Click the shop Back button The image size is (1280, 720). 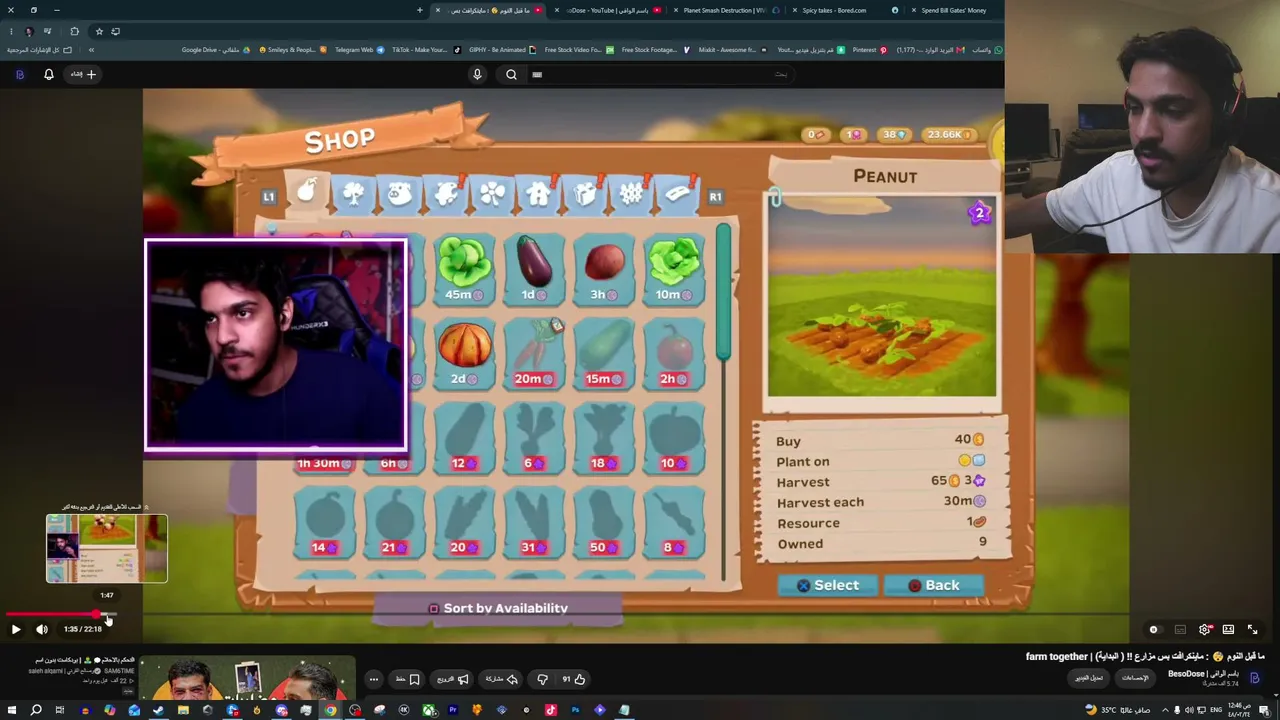point(933,585)
